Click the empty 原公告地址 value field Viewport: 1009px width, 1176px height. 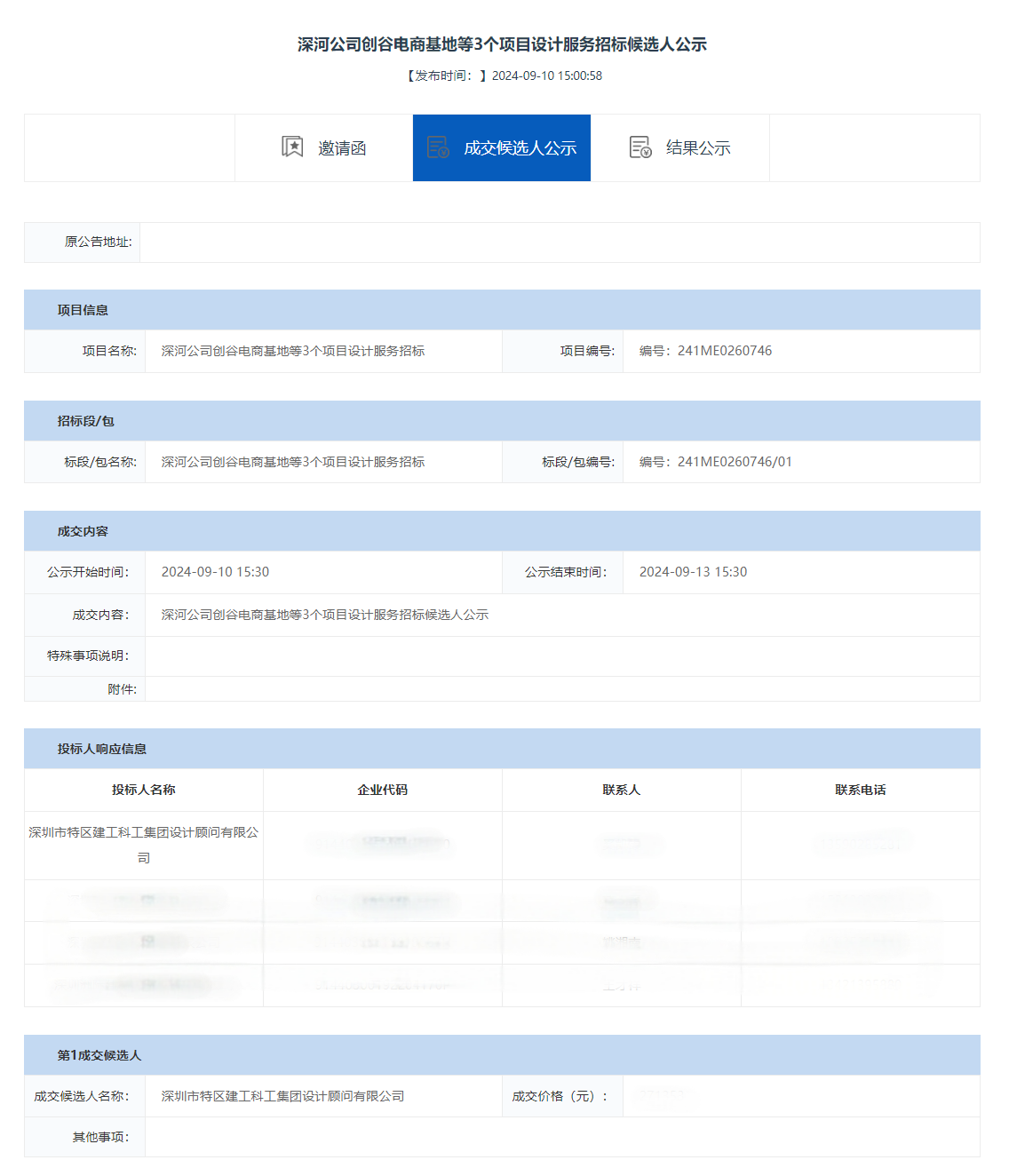(560, 242)
